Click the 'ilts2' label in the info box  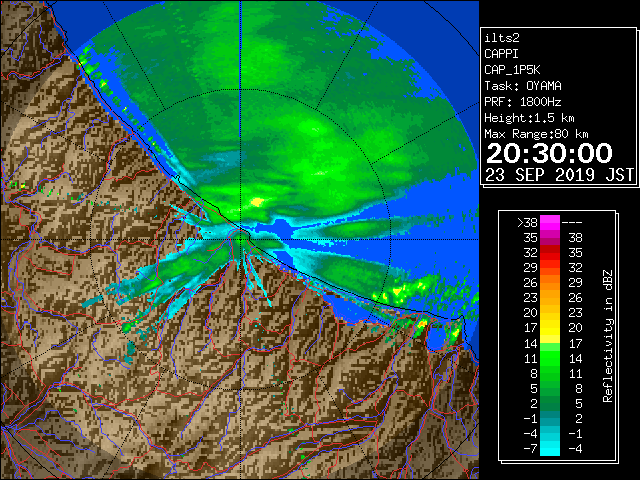point(502,38)
